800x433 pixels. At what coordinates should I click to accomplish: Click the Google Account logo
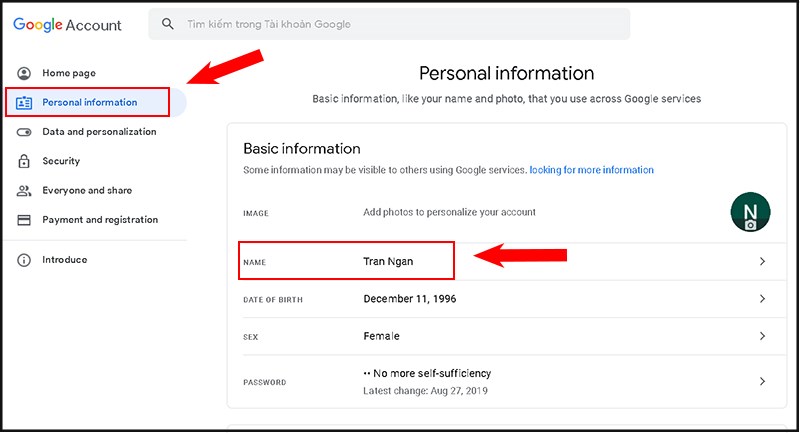[x=67, y=25]
